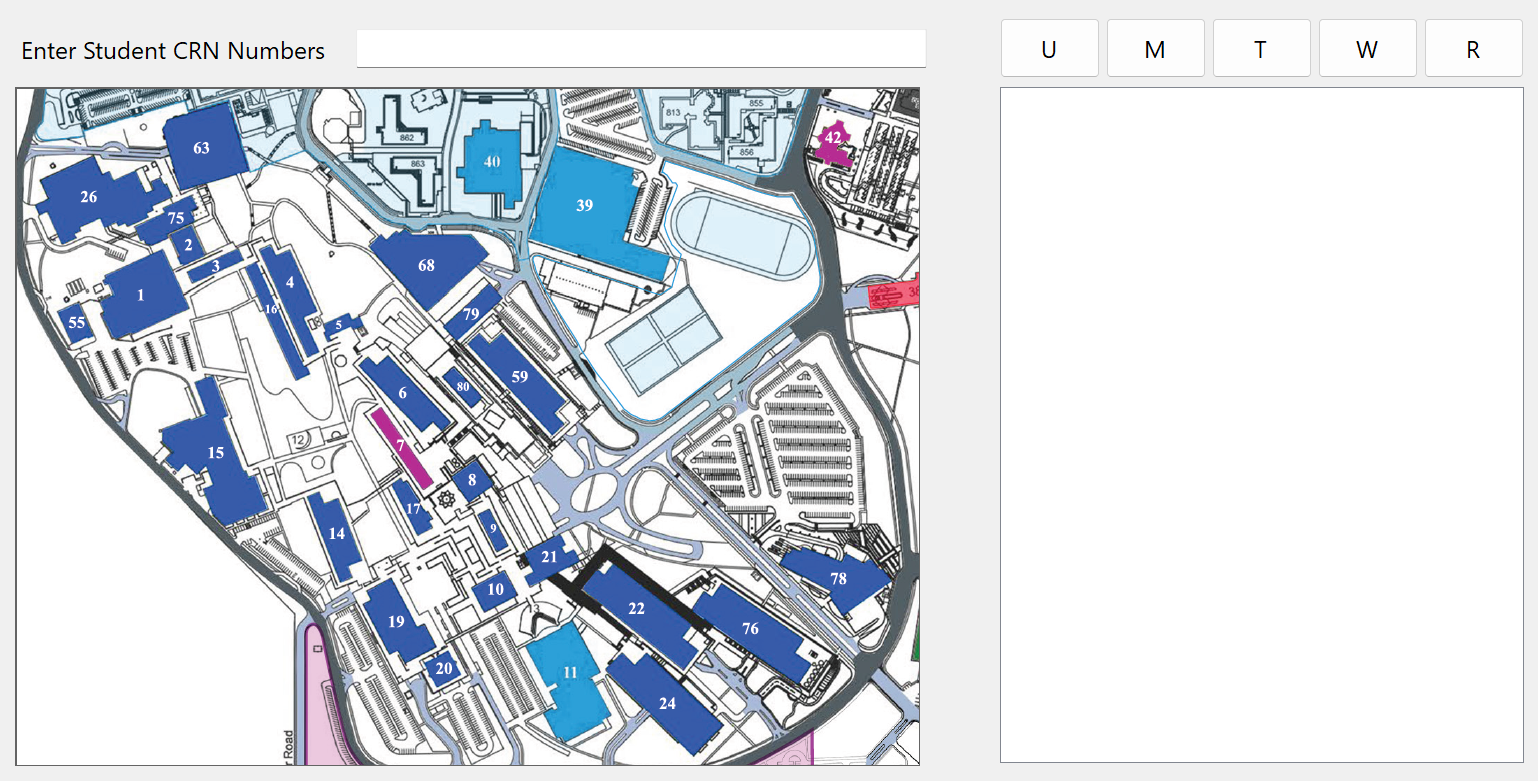Click building 63 on the map
This screenshot has width=1538, height=781.
202,148
